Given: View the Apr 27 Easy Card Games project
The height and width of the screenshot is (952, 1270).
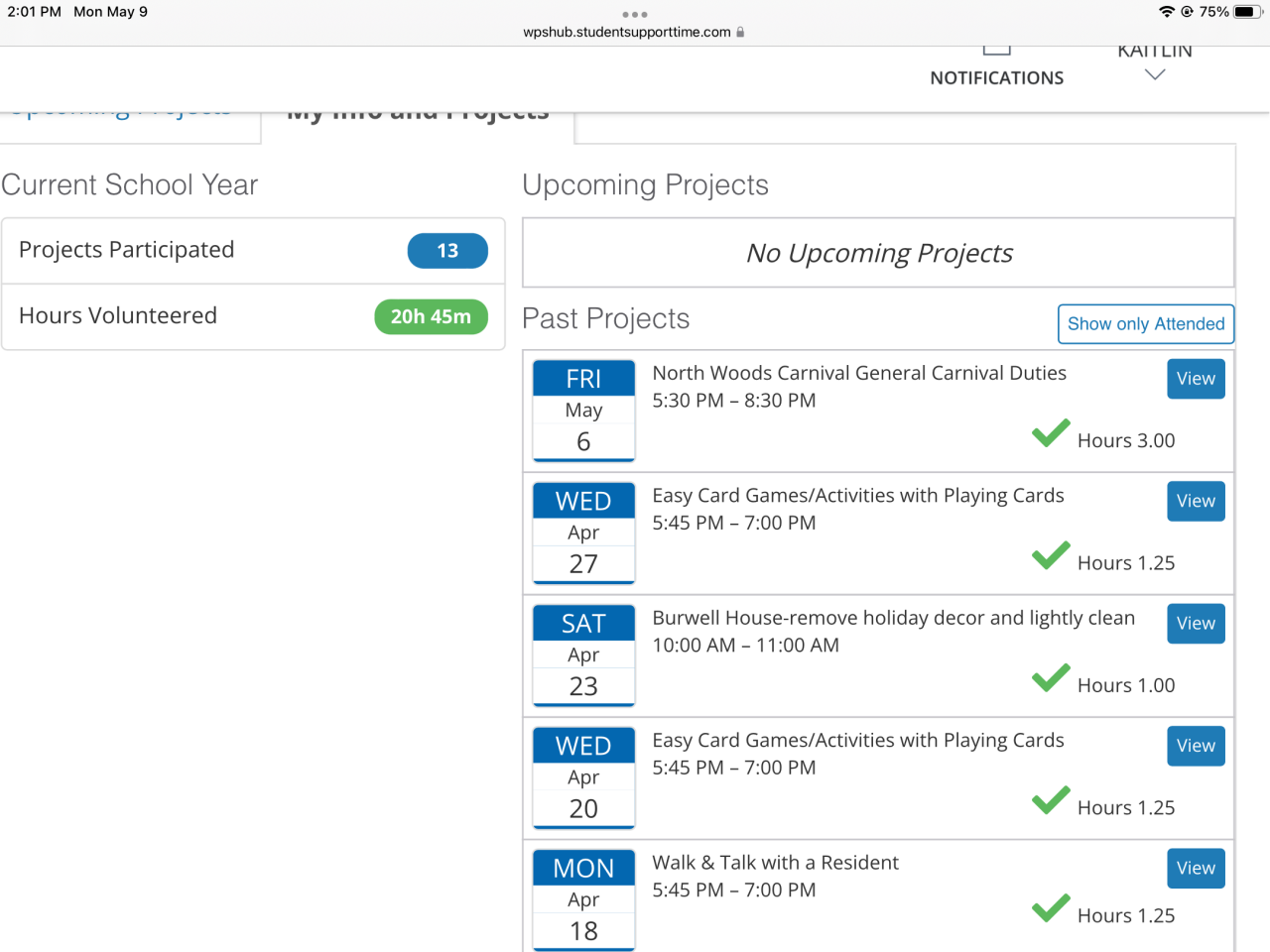Looking at the screenshot, I should click(x=1196, y=501).
